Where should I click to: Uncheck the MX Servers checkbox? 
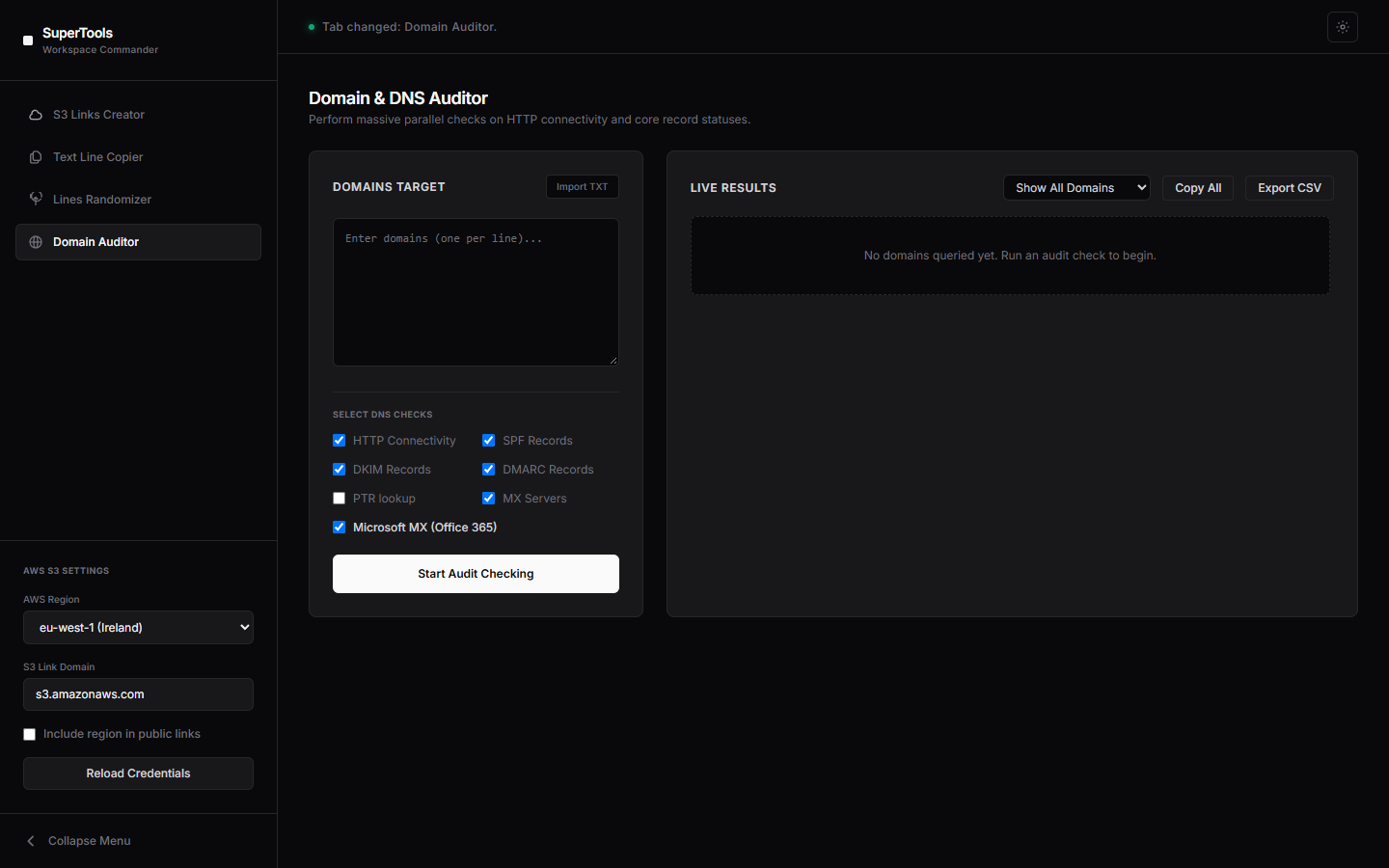click(x=489, y=499)
